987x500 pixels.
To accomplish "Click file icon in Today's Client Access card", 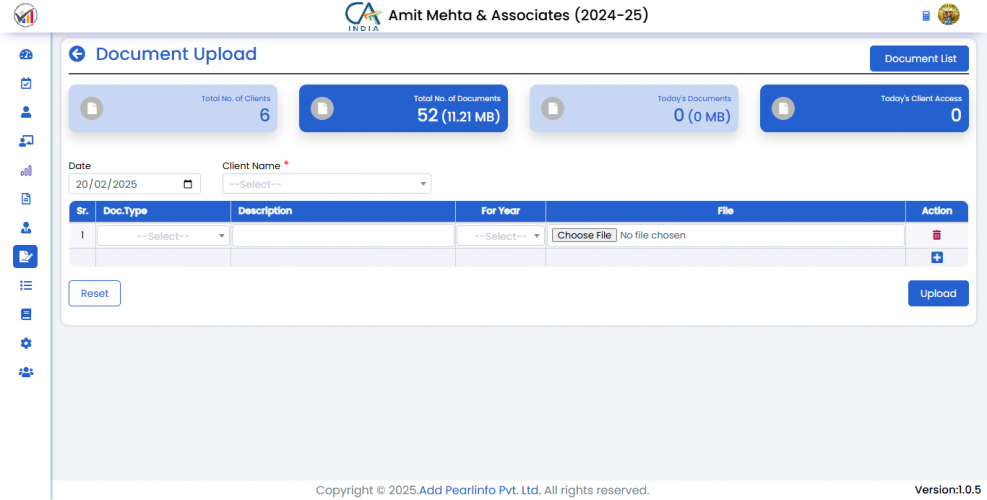I will pos(783,108).
